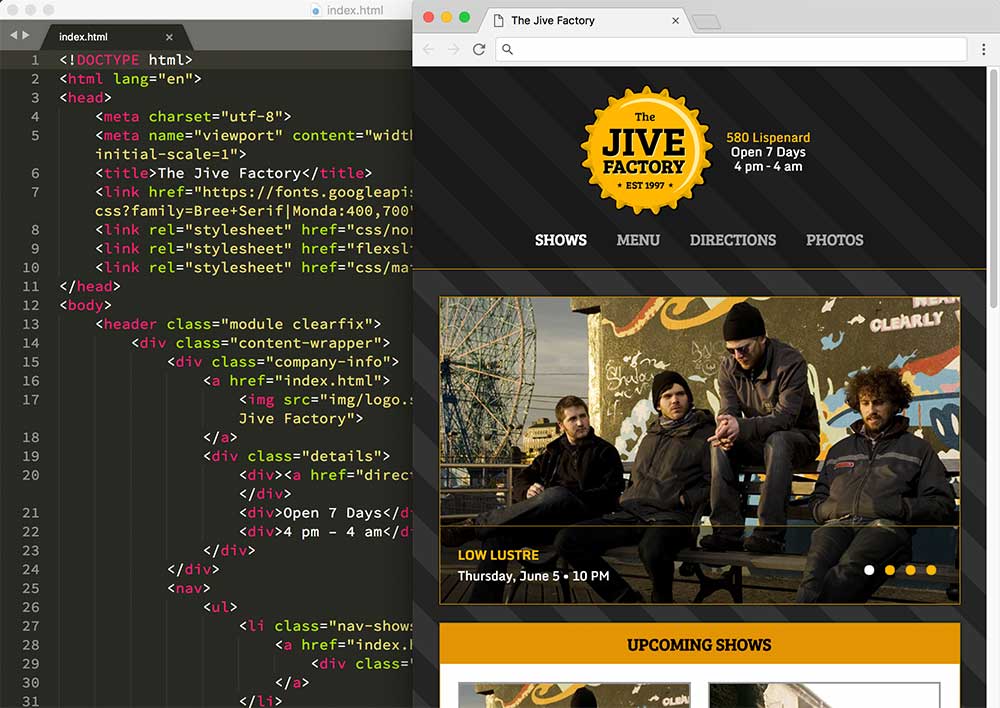The width and height of the screenshot is (1000, 708).
Task: Click line number 25 in the editor gutter
Action: tap(31, 588)
